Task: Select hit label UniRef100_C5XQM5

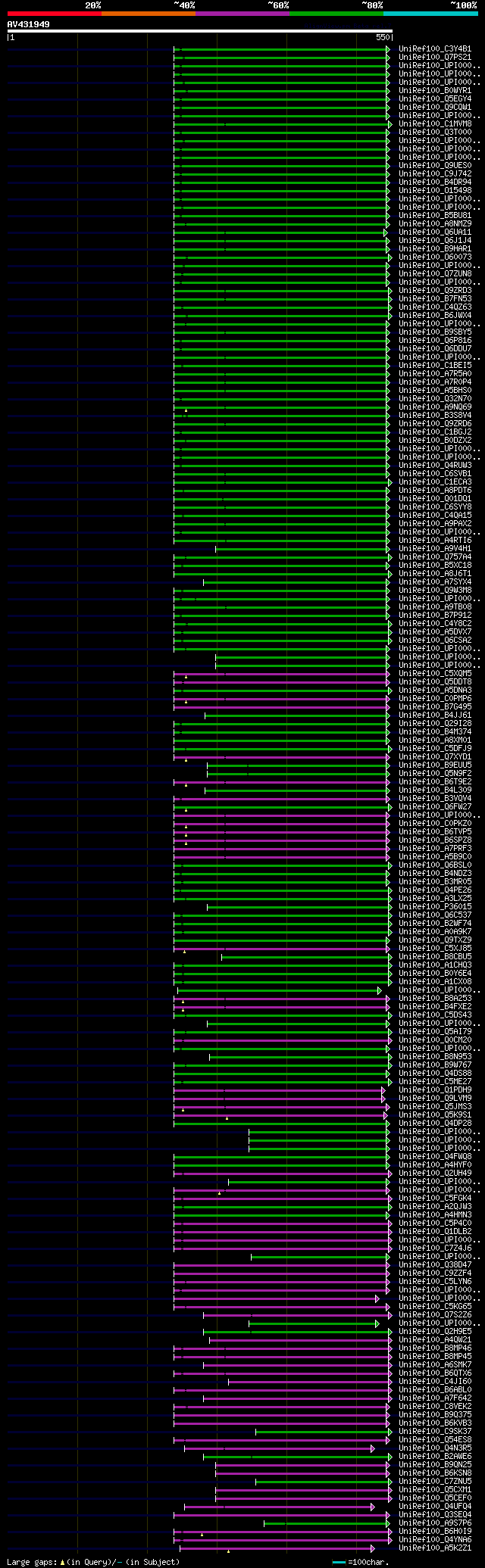Action: coord(435,674)
